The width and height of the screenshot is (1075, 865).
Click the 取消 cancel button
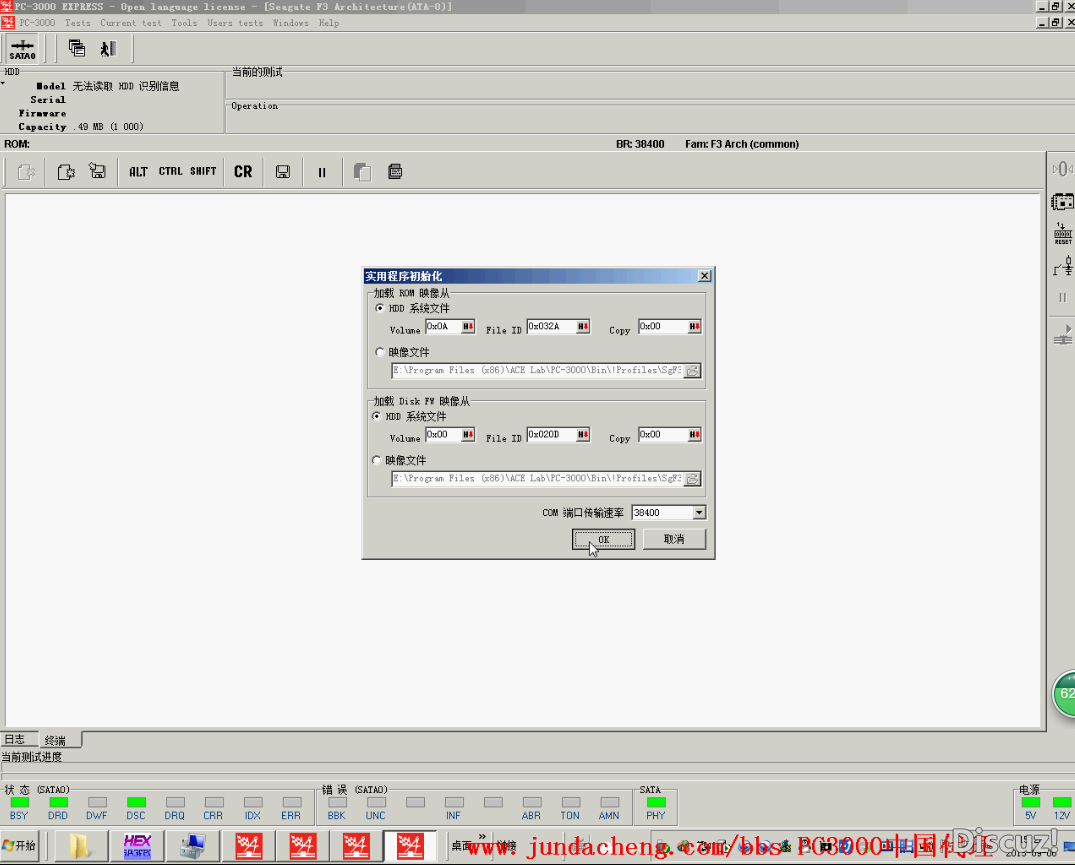674,539
